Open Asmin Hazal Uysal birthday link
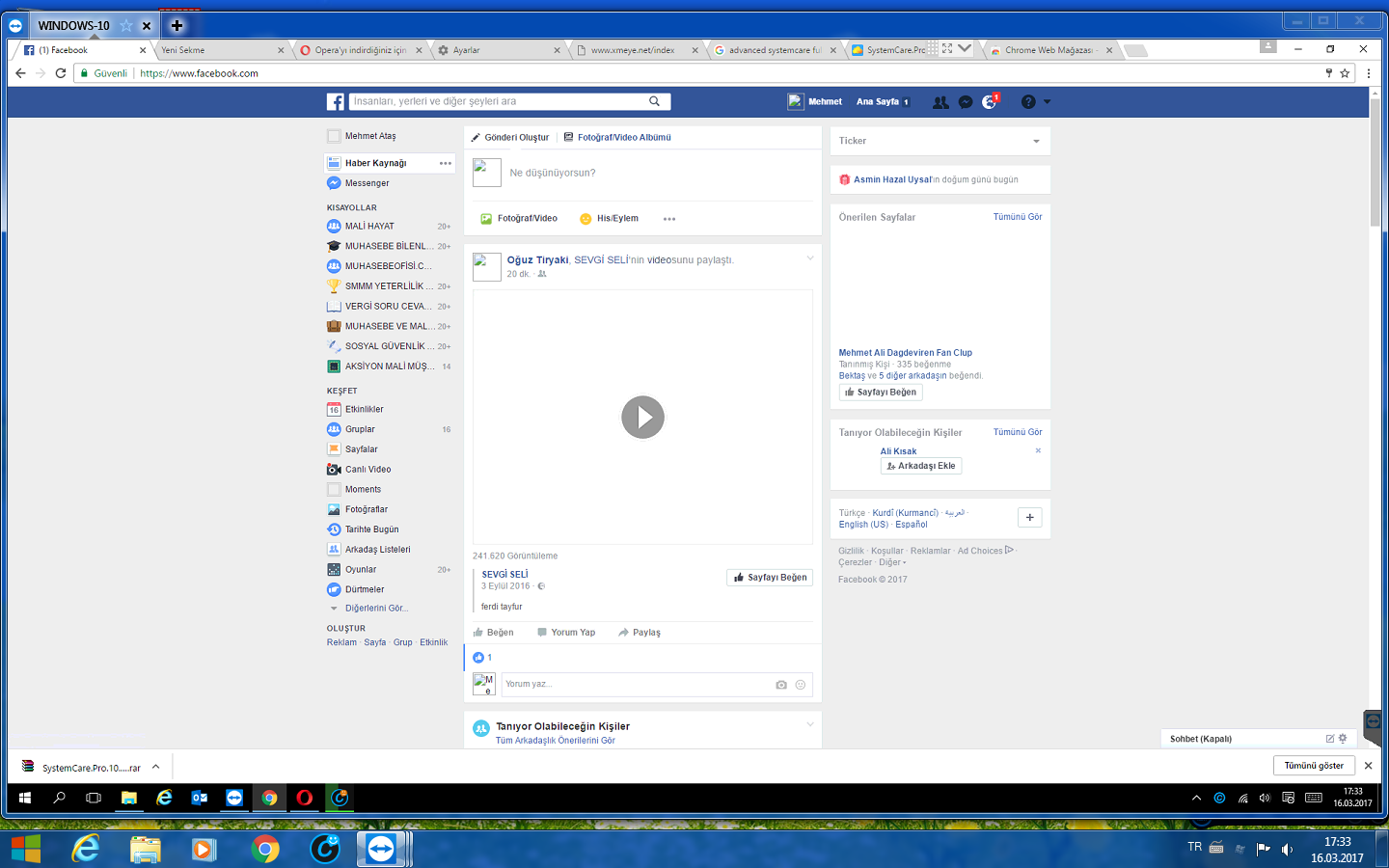Screen dimensions: 1389x868 coord(892,179)
